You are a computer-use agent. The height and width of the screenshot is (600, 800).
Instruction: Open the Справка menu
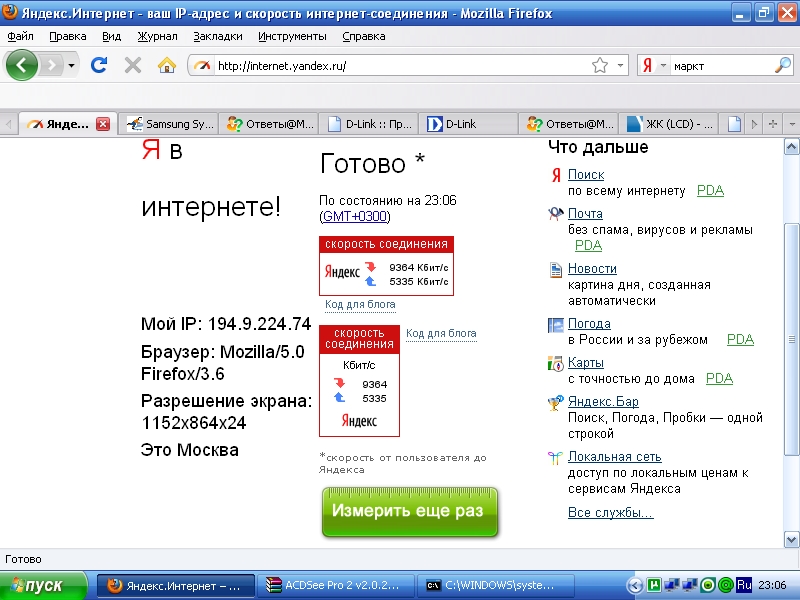pos(363,36)
